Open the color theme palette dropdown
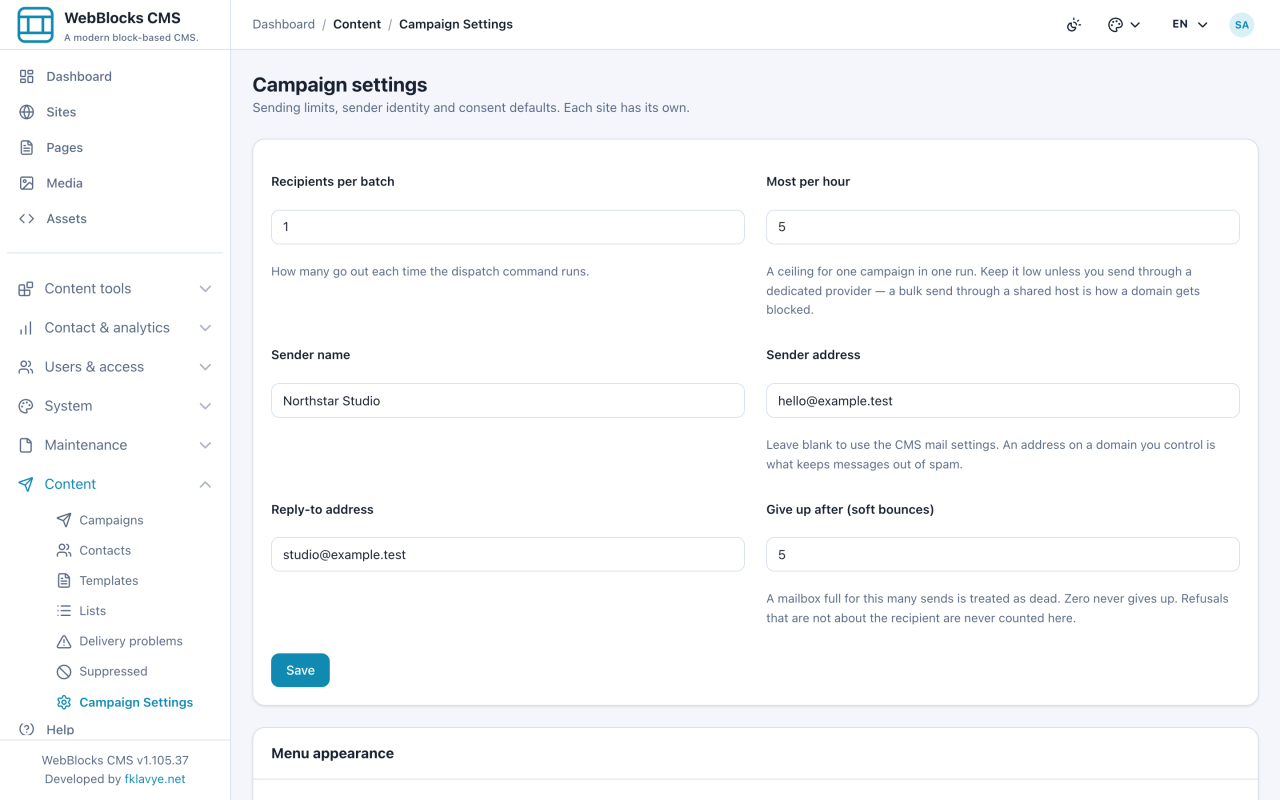 click(1124, 25)
